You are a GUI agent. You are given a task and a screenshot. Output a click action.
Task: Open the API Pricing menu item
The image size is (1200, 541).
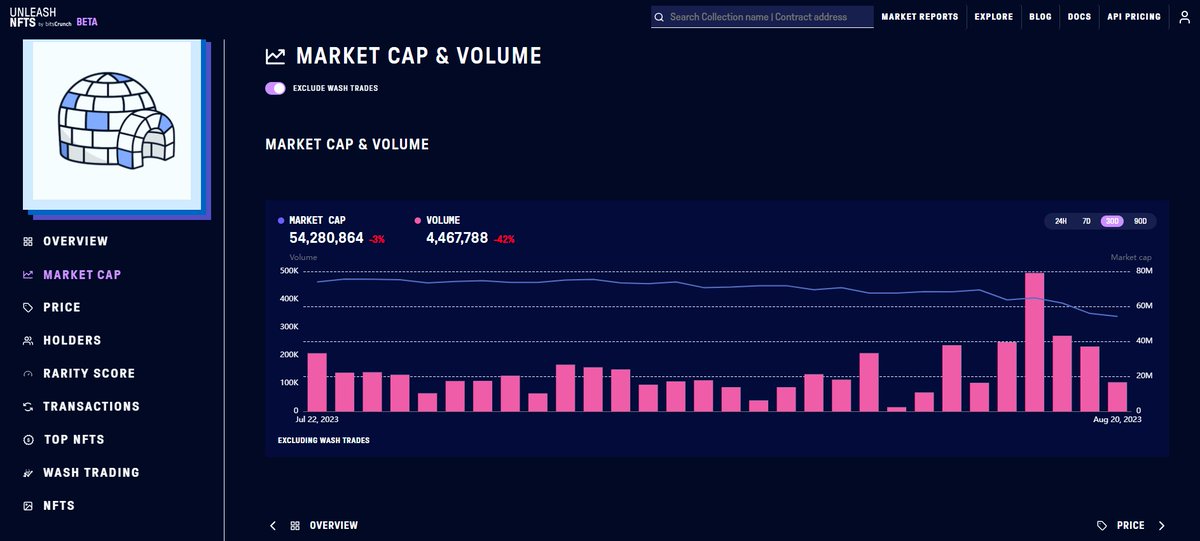(x=1134, y=17)
